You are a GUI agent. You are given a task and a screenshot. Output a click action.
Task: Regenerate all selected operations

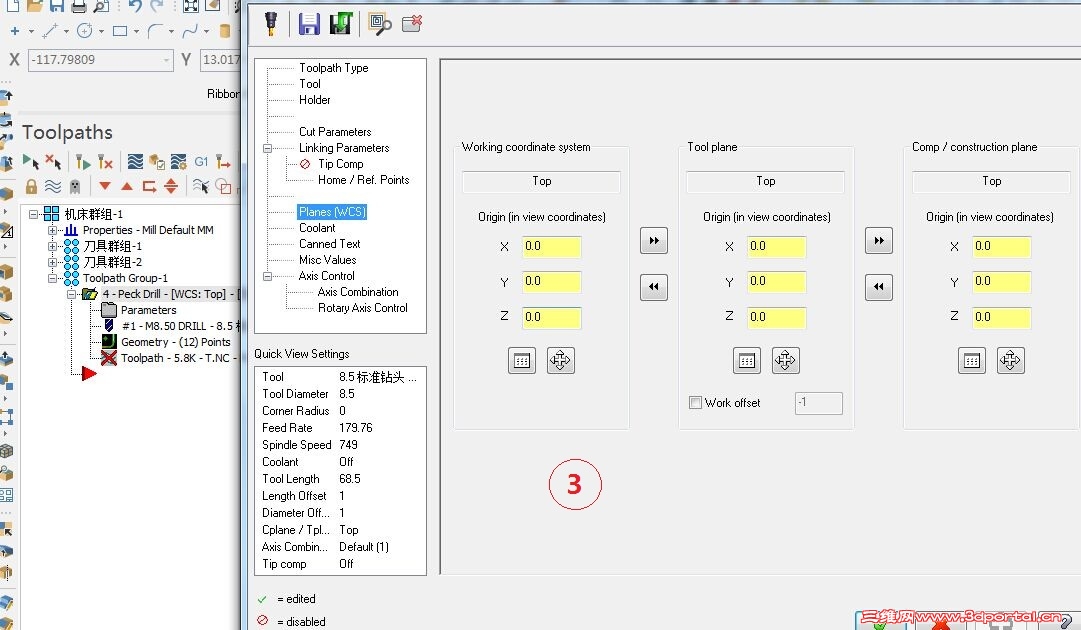83,162
